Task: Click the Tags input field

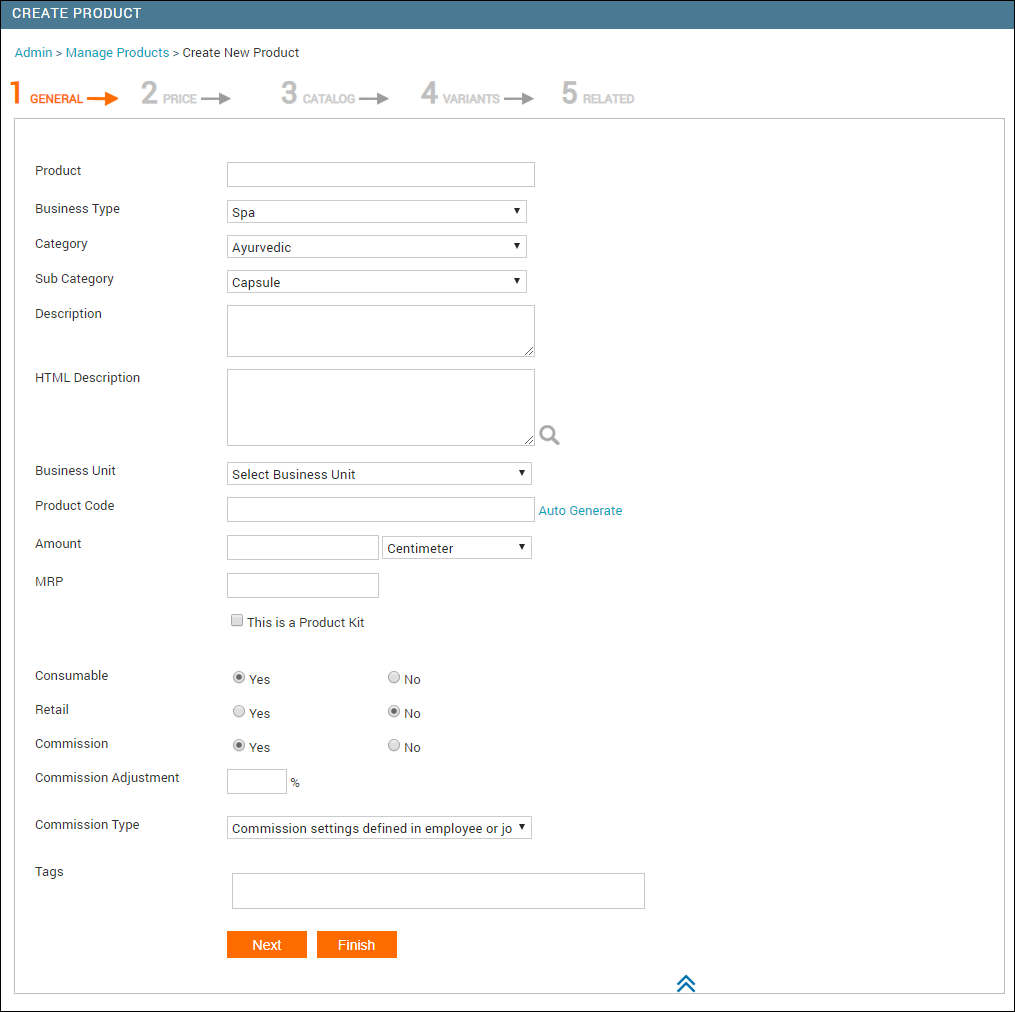Action: [438, 891]
